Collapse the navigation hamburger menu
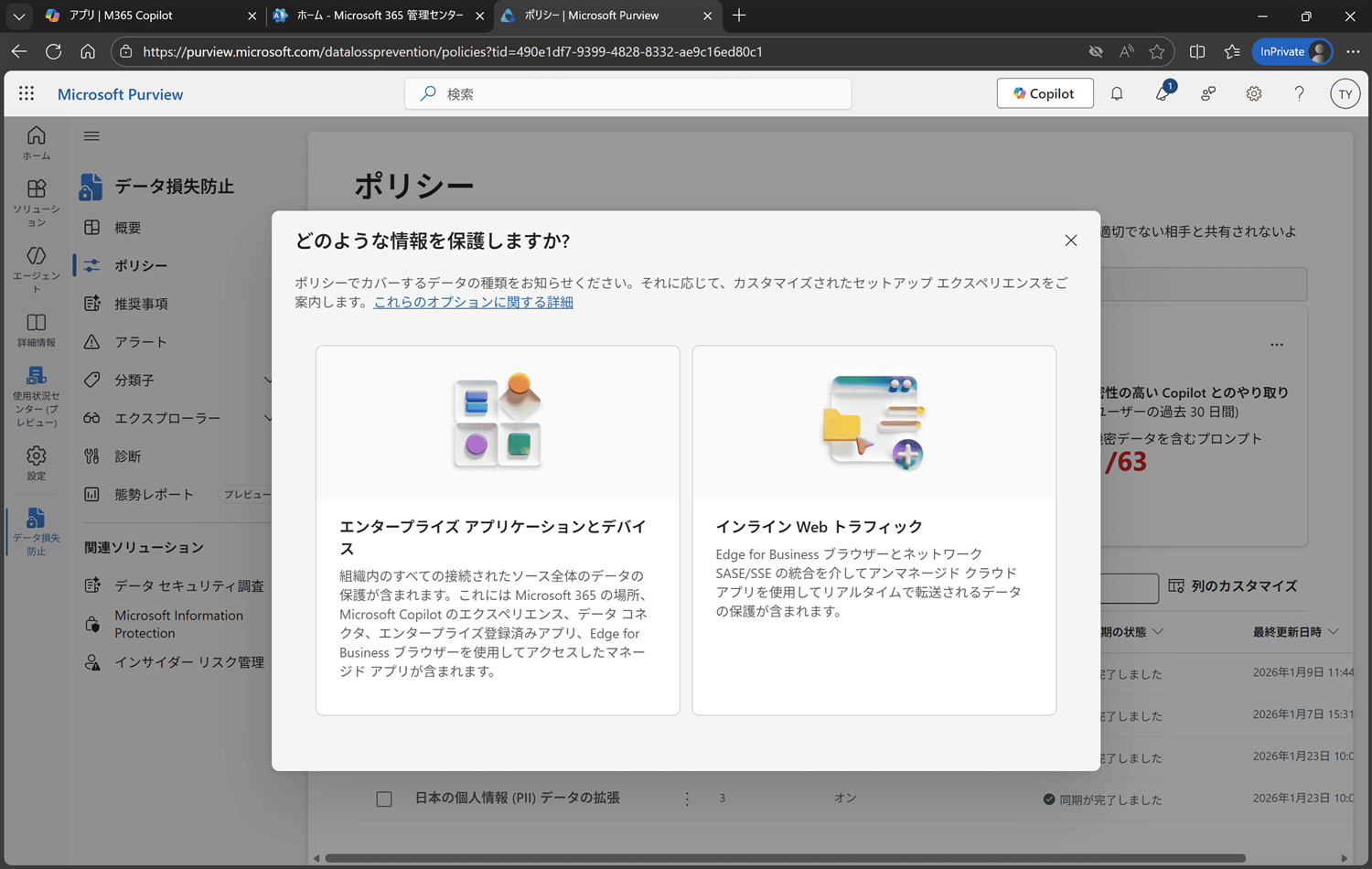 (91, 136)
